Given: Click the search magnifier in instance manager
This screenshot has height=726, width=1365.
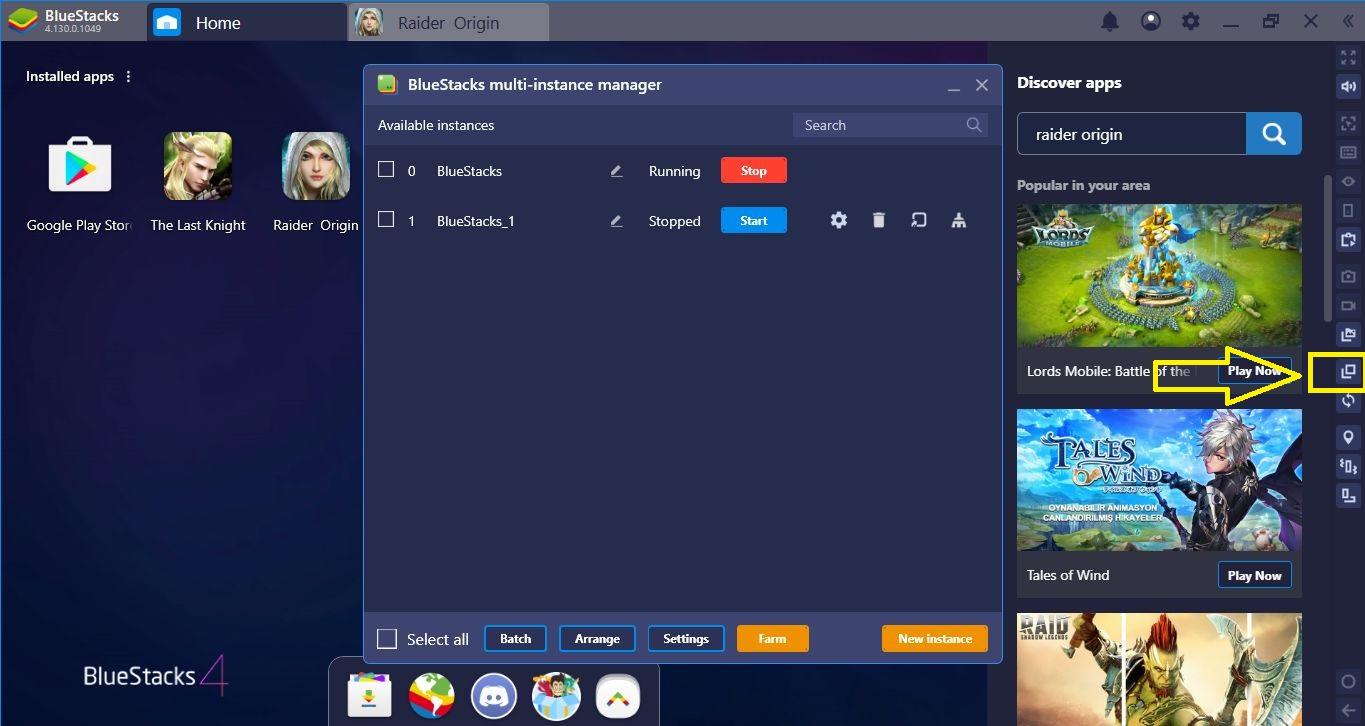Looking at the screenshot, I should click(x=974, y=125).
